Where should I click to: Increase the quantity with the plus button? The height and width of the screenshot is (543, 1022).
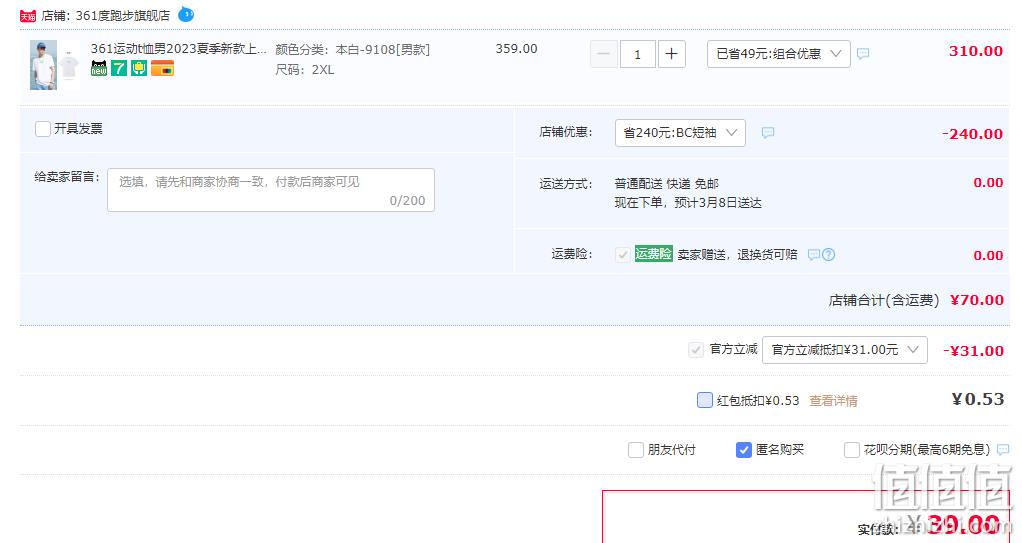coord(671,54)
